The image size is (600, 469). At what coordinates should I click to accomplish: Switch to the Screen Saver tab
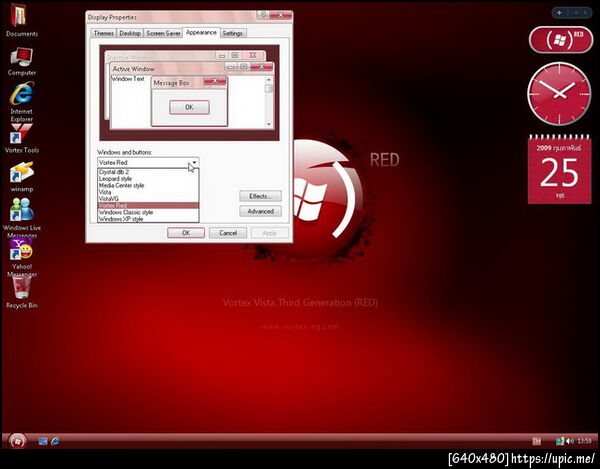click(163, 33)
